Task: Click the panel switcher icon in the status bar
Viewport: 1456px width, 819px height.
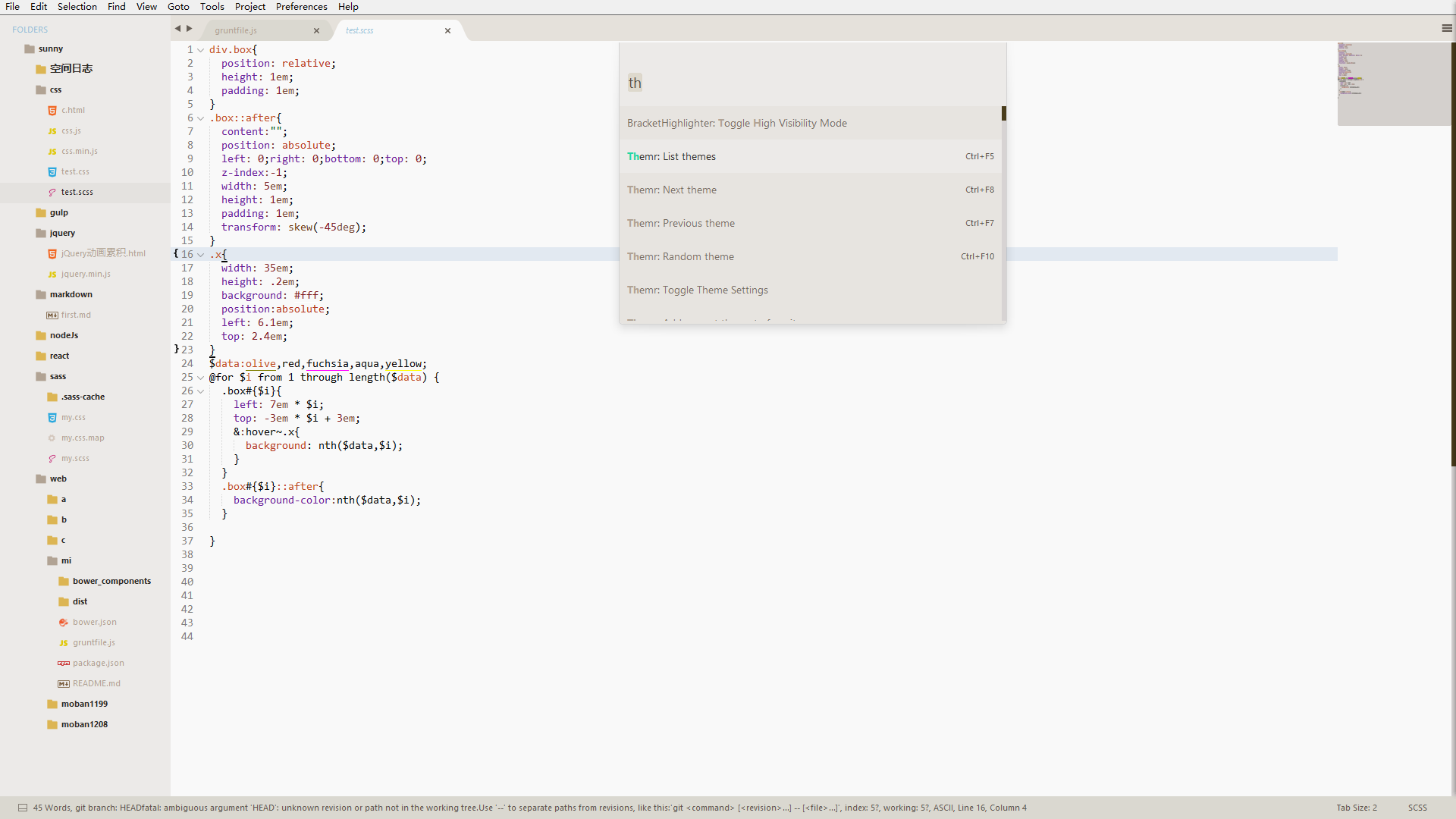Action: coord(23,808)
